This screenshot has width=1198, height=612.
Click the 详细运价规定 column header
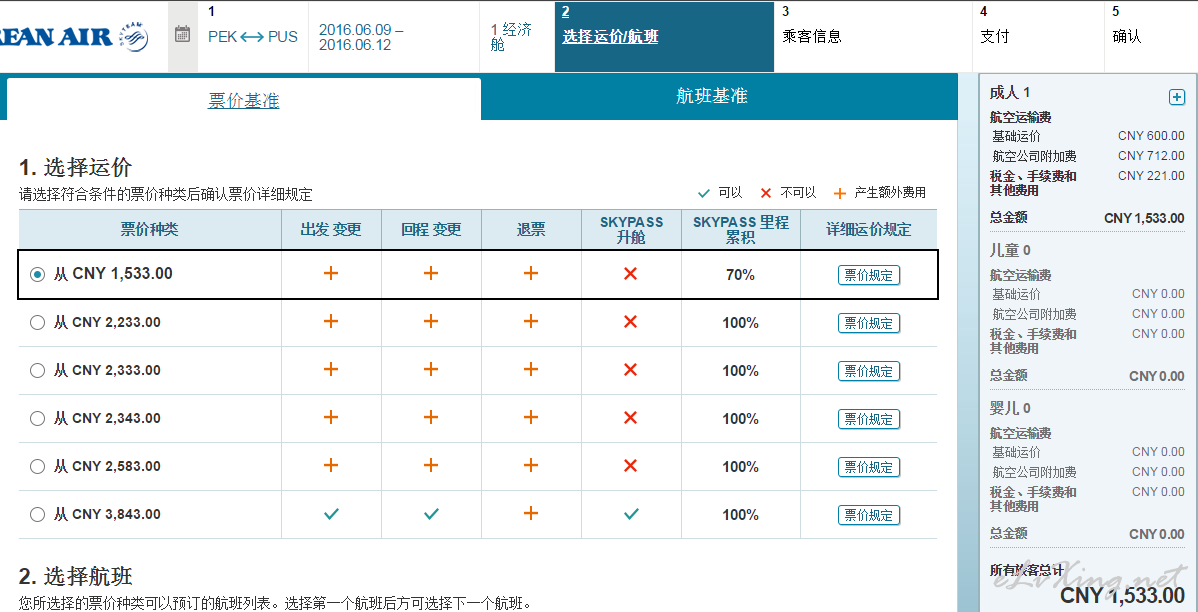(x=869, y=229)
